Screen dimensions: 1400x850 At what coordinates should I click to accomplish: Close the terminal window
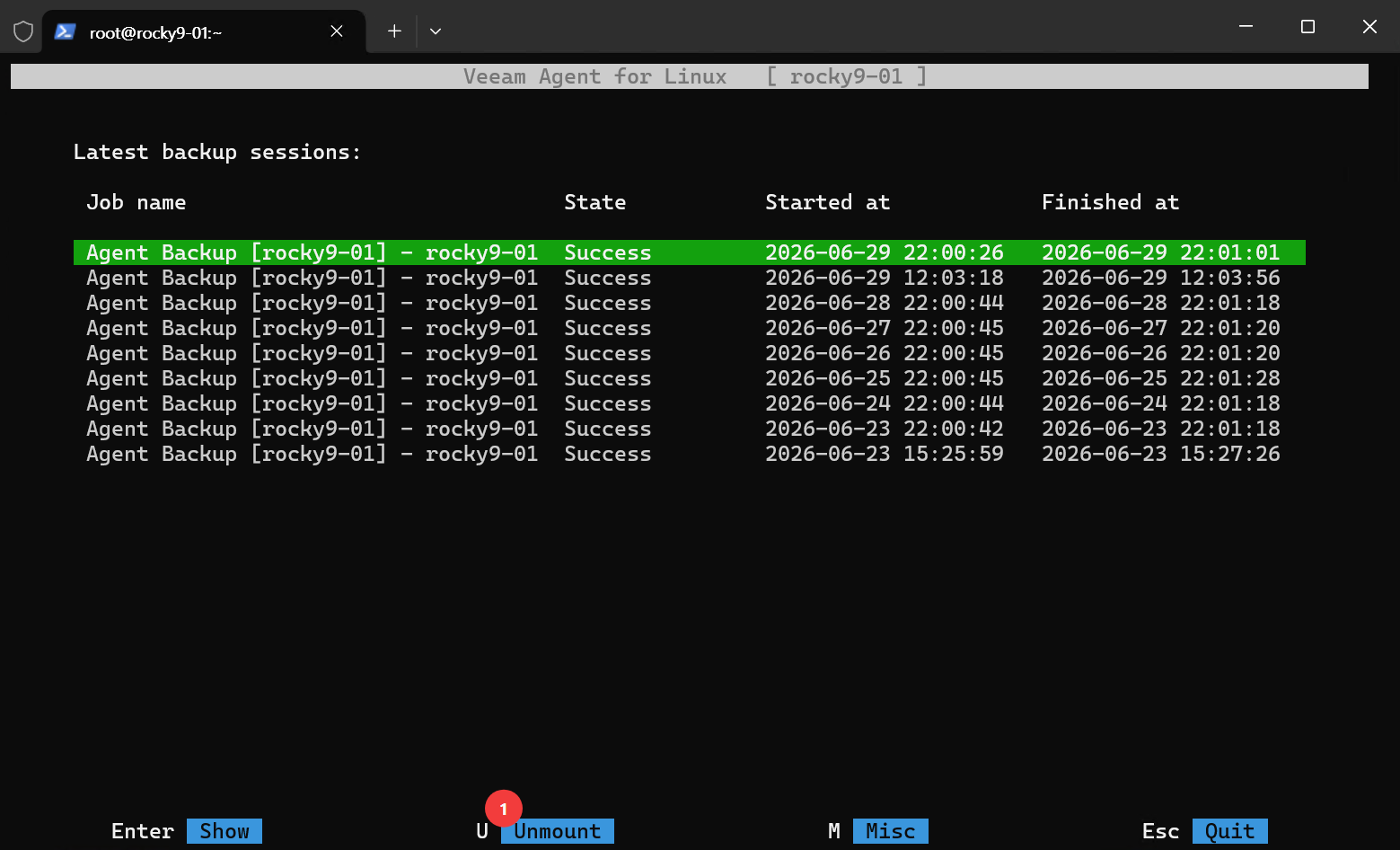[x=1369, y=27]
